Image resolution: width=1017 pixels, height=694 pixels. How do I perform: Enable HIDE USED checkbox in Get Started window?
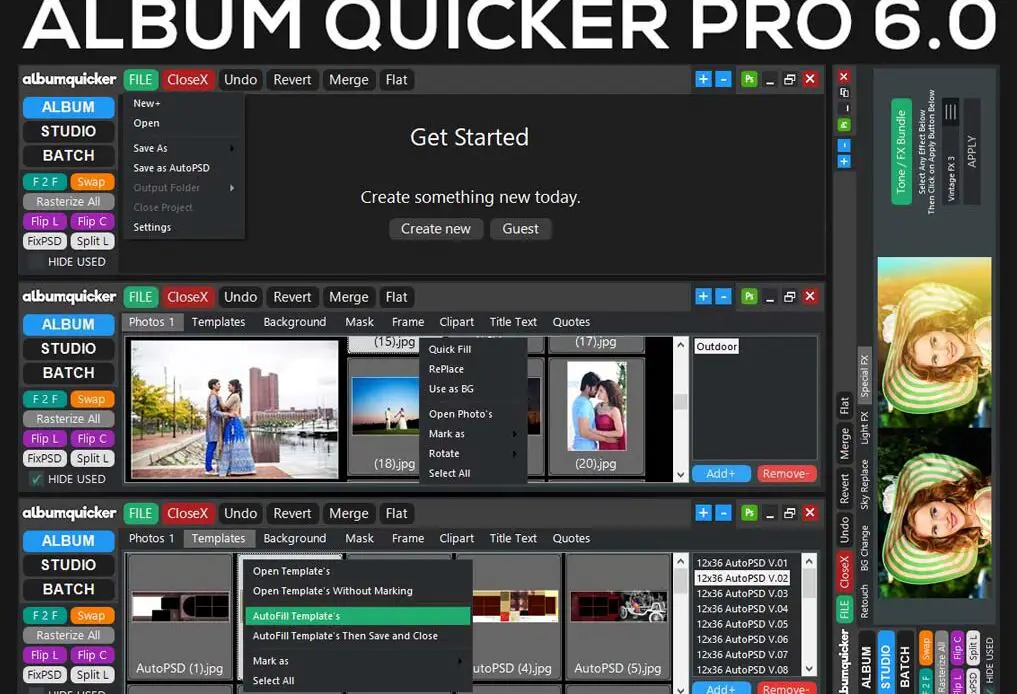(x=36, y=262)
